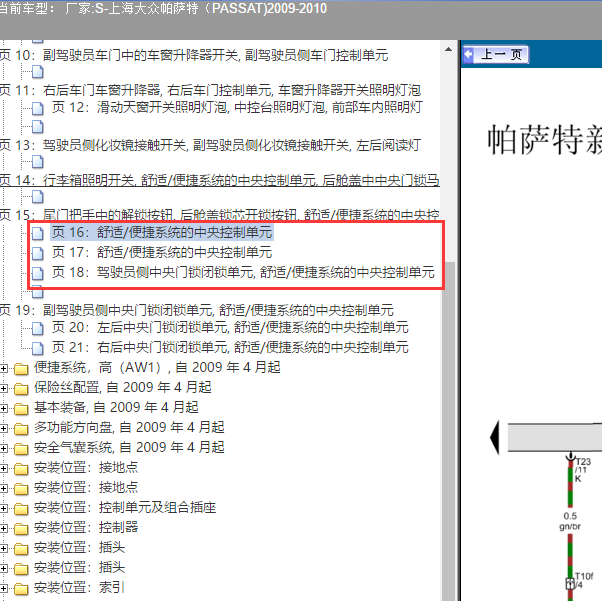Click the tree panel vertical scrollbar thumb

pos(448,430)
